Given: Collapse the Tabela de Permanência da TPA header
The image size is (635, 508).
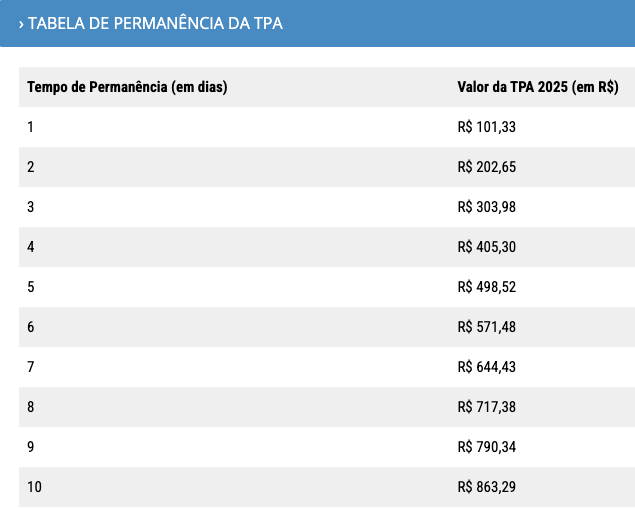Looking at the screenshot, I should tap(318, 23).
